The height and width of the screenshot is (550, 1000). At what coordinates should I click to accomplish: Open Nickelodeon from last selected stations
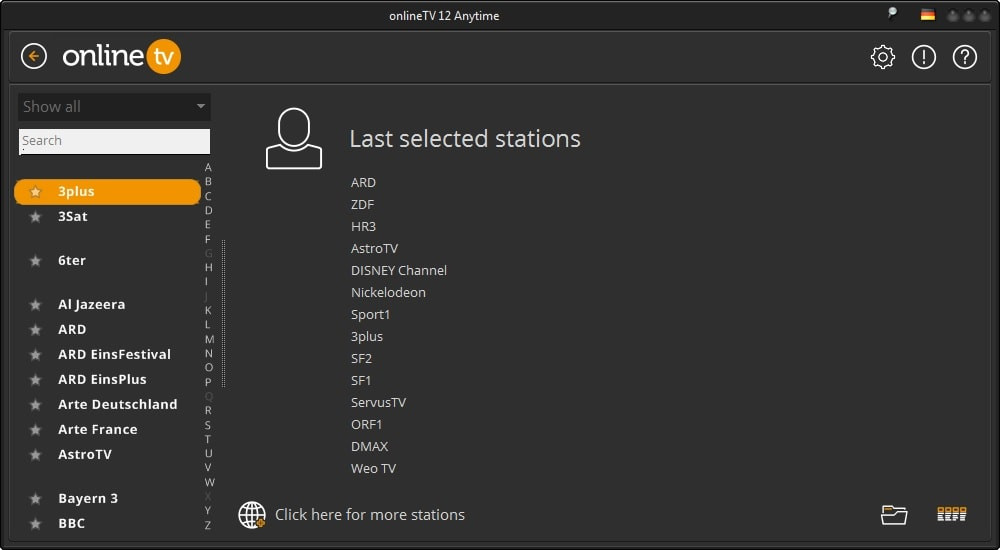point(388,292)
